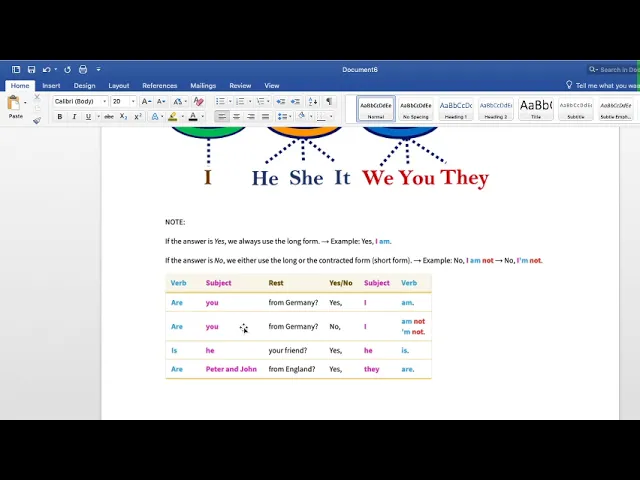Switch to the Insert tab
Image resolution: width=640 pixels, height=480 pixels.
point(51,86)
